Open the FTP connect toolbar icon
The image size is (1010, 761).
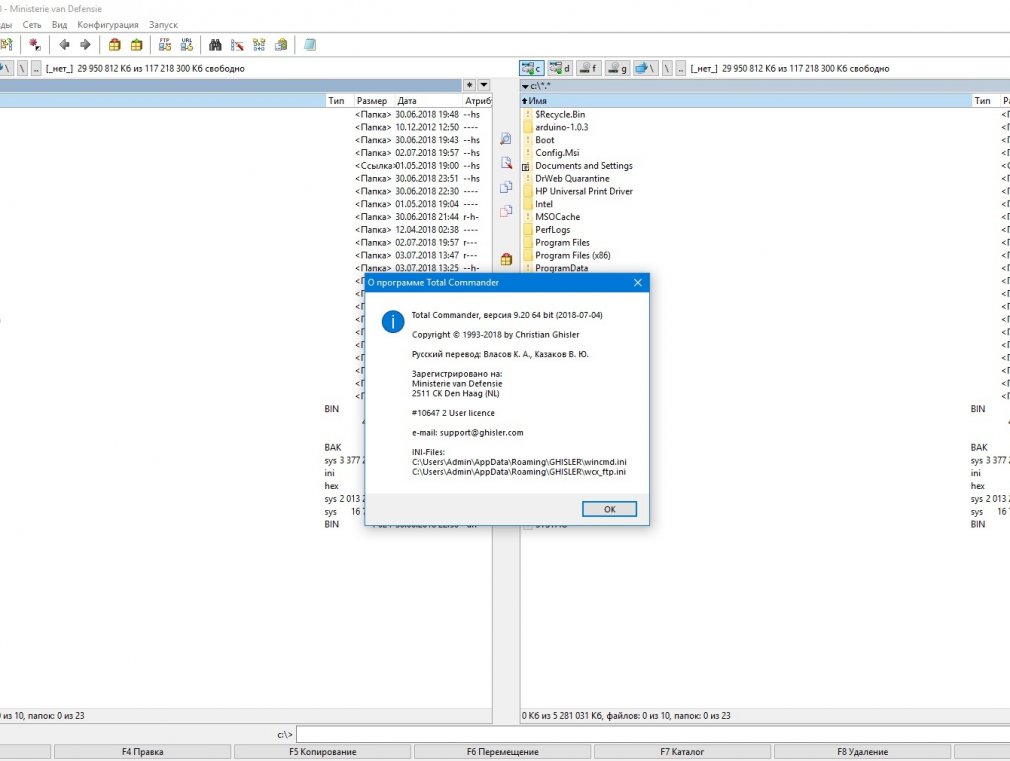pyautogui.click(x=165, y=44)
